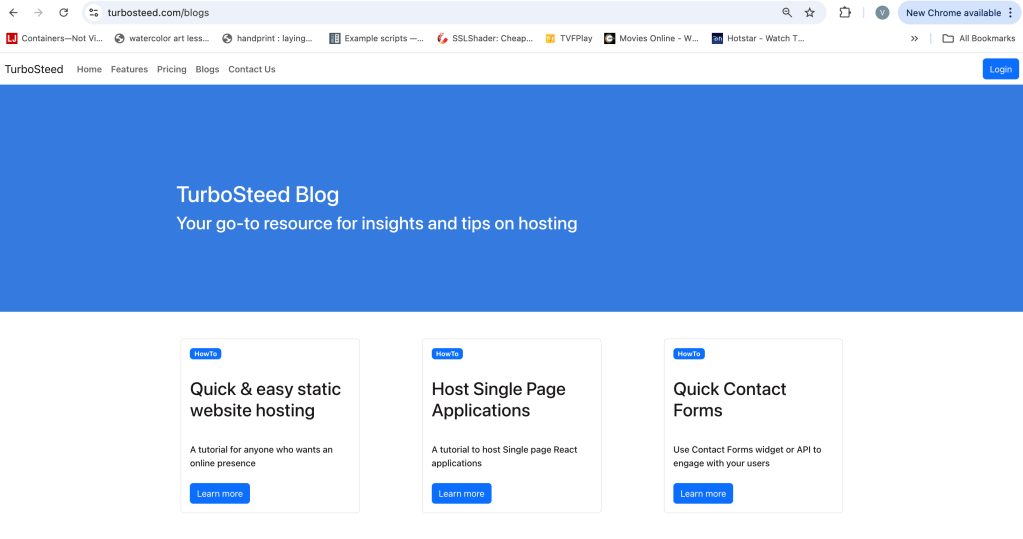
Task: Click the TurboSteed brand logo link
Action: (34, 69)
